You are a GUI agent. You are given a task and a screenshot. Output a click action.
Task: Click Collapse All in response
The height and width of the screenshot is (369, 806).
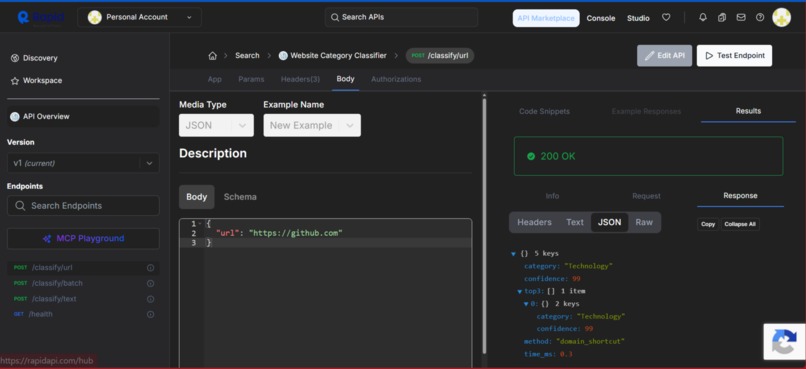click(740, 224)
